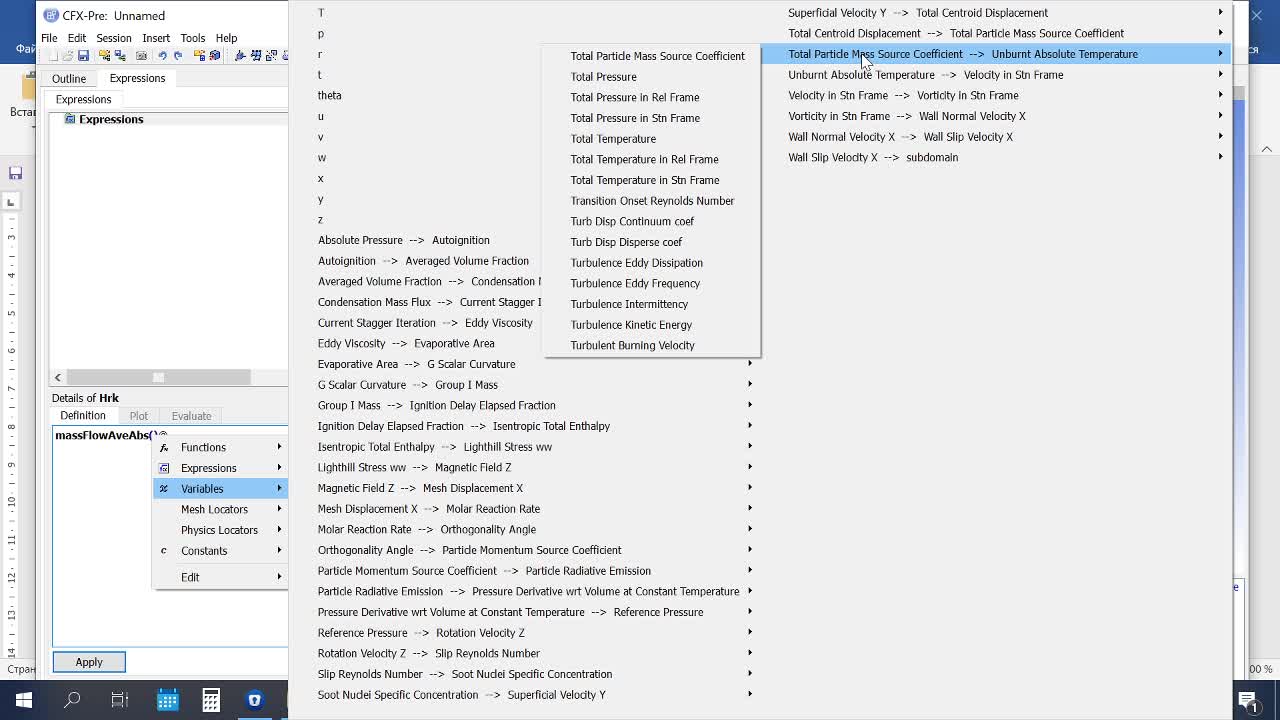Expand the Functions submenu
This screenshot has width=1280, height=720.
coord(221,447)
